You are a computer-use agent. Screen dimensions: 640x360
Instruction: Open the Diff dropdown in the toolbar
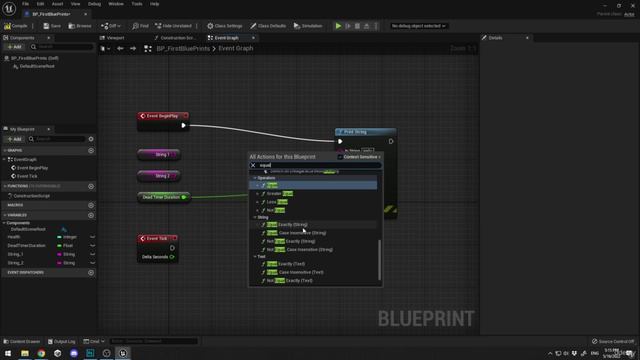(111, 26)
